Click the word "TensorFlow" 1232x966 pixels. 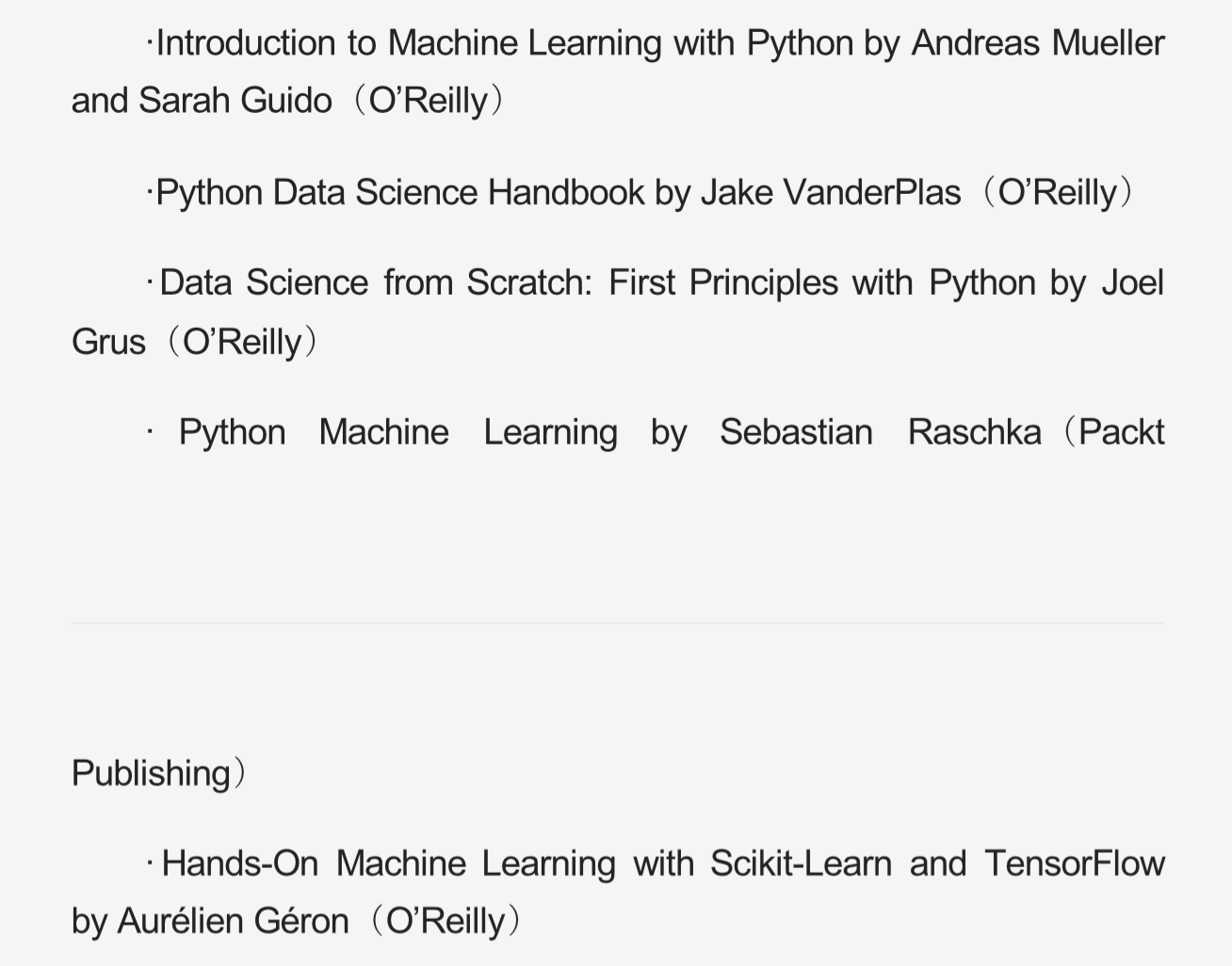click(1075, 863)
